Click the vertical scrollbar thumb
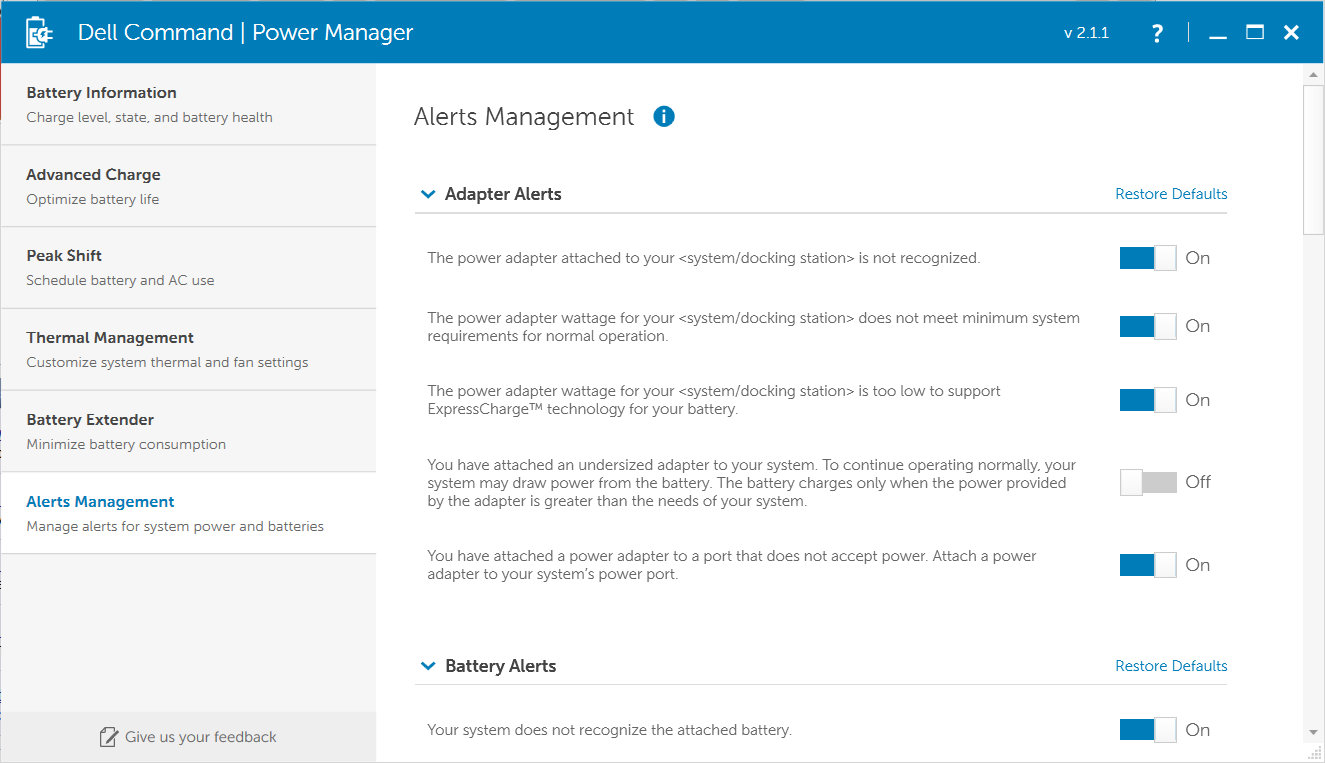Image resolution: width=1325 pixels, height=763 pixels. pyautogui.click(x=1314, y=160)
